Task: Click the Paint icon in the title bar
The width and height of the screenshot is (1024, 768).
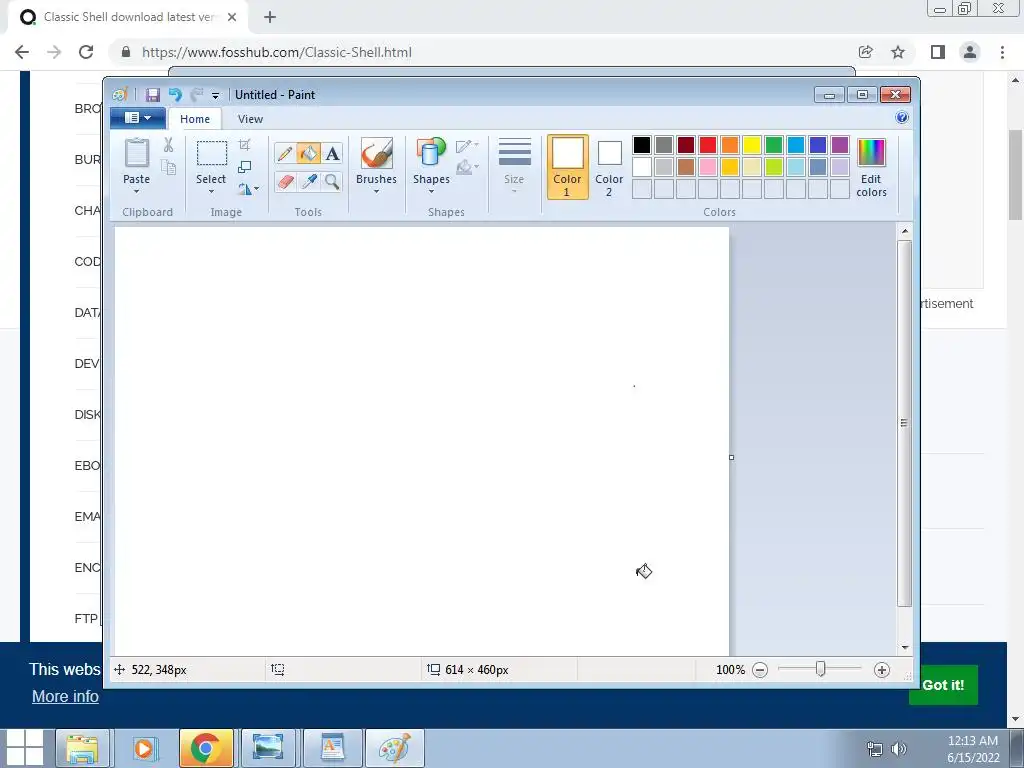Action: click(x=120, y=95)
